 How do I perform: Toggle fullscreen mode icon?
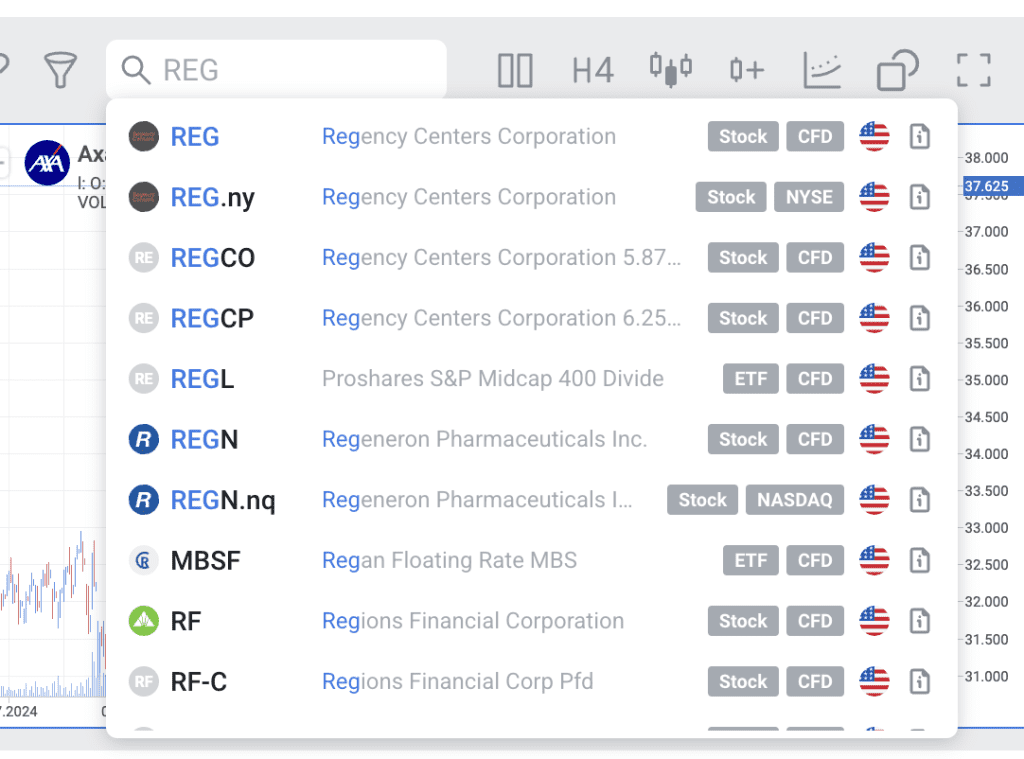(974, 70)
